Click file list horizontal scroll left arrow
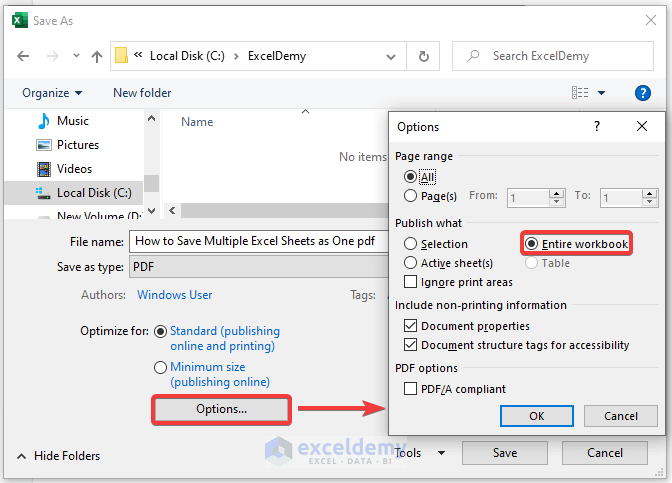672x483 pixels. coord(172,210)
